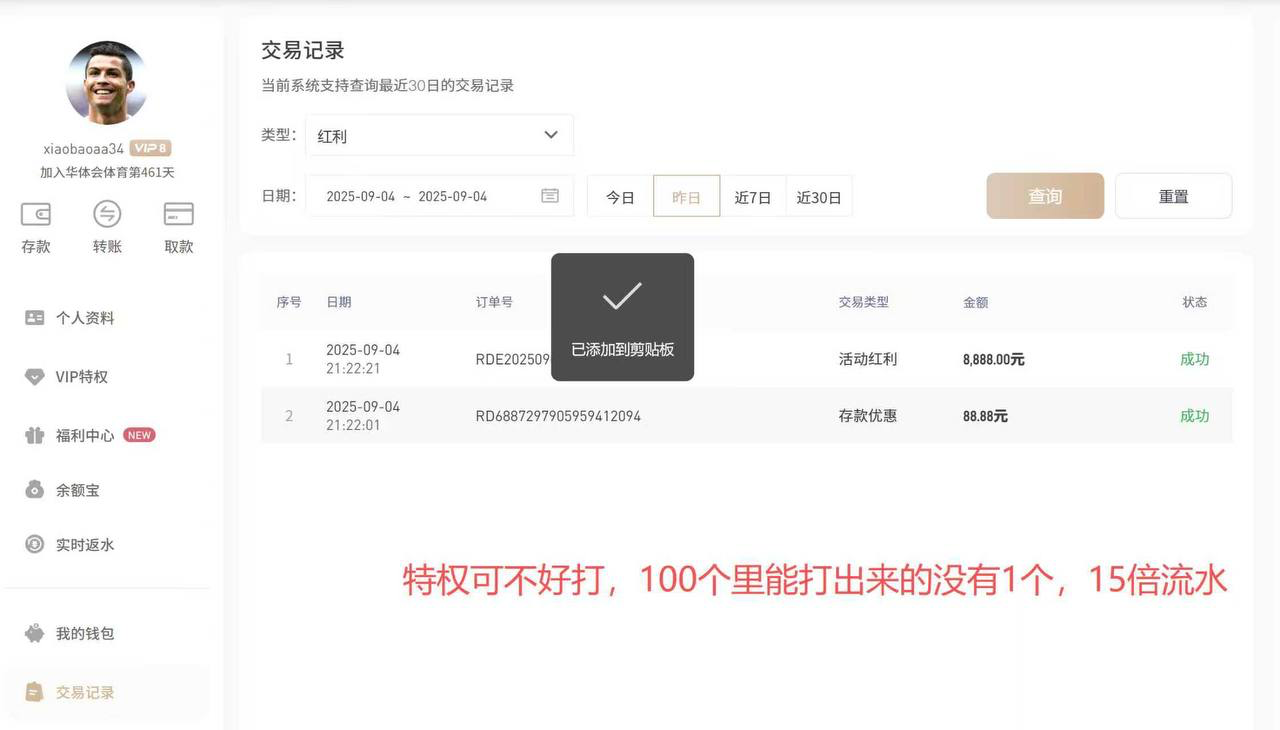The width and height of the screenshot is (1280, 730).
Task: Switch to 我的钱包 wallet section
Action: pyautogui.click(x=85, y=632)
